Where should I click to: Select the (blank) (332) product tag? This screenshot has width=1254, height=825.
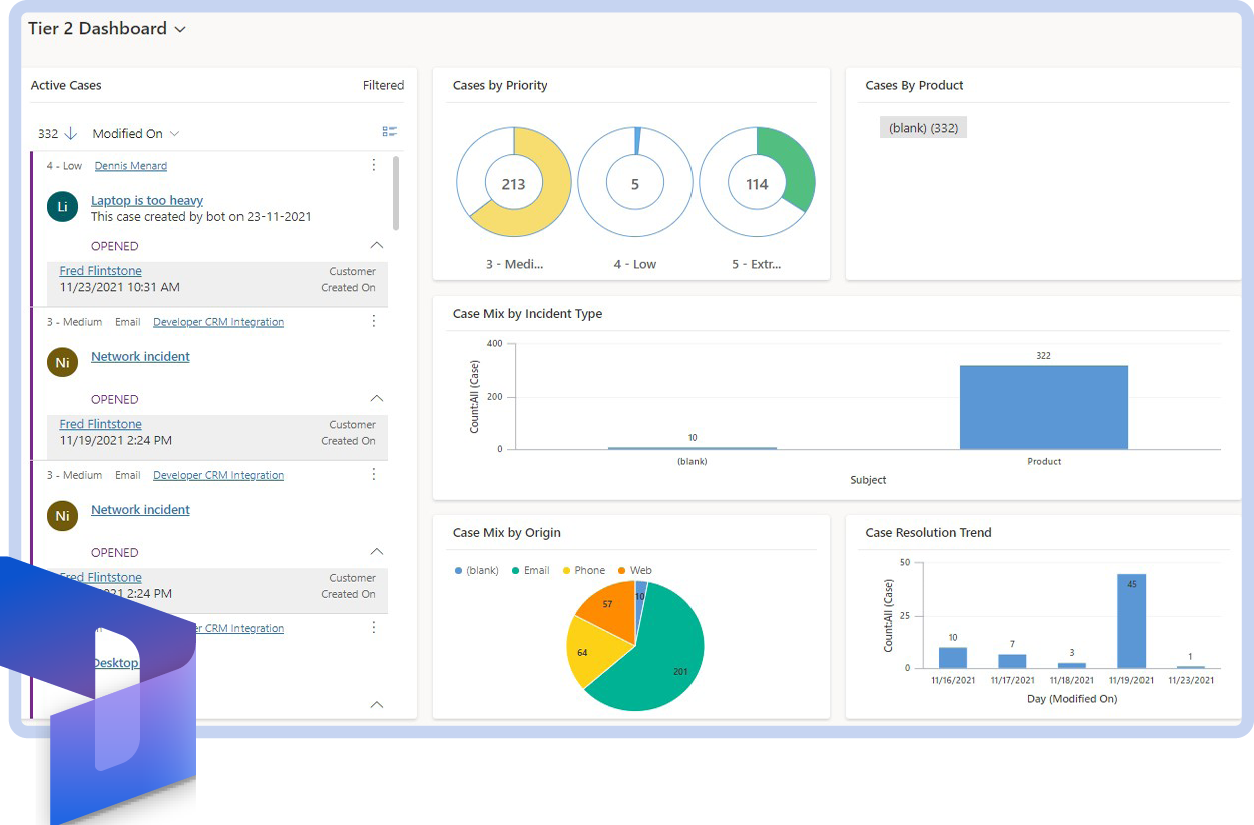click(923, 128)
